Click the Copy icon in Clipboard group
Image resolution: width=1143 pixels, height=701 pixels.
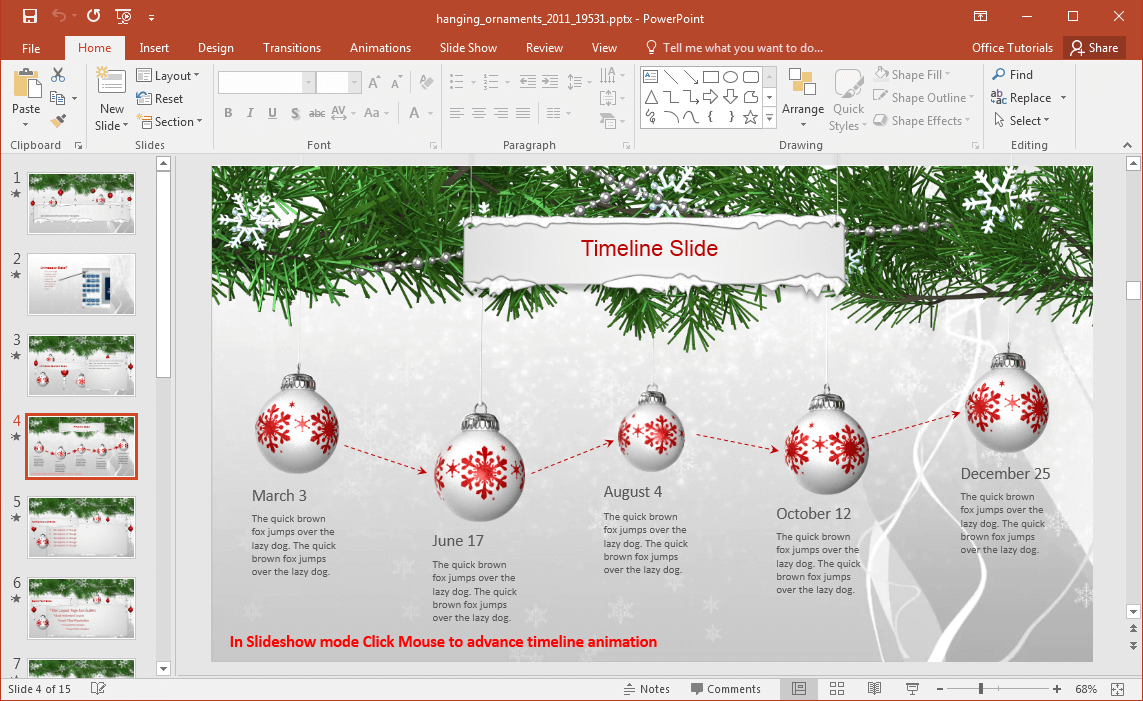click(x=58, y=98)
